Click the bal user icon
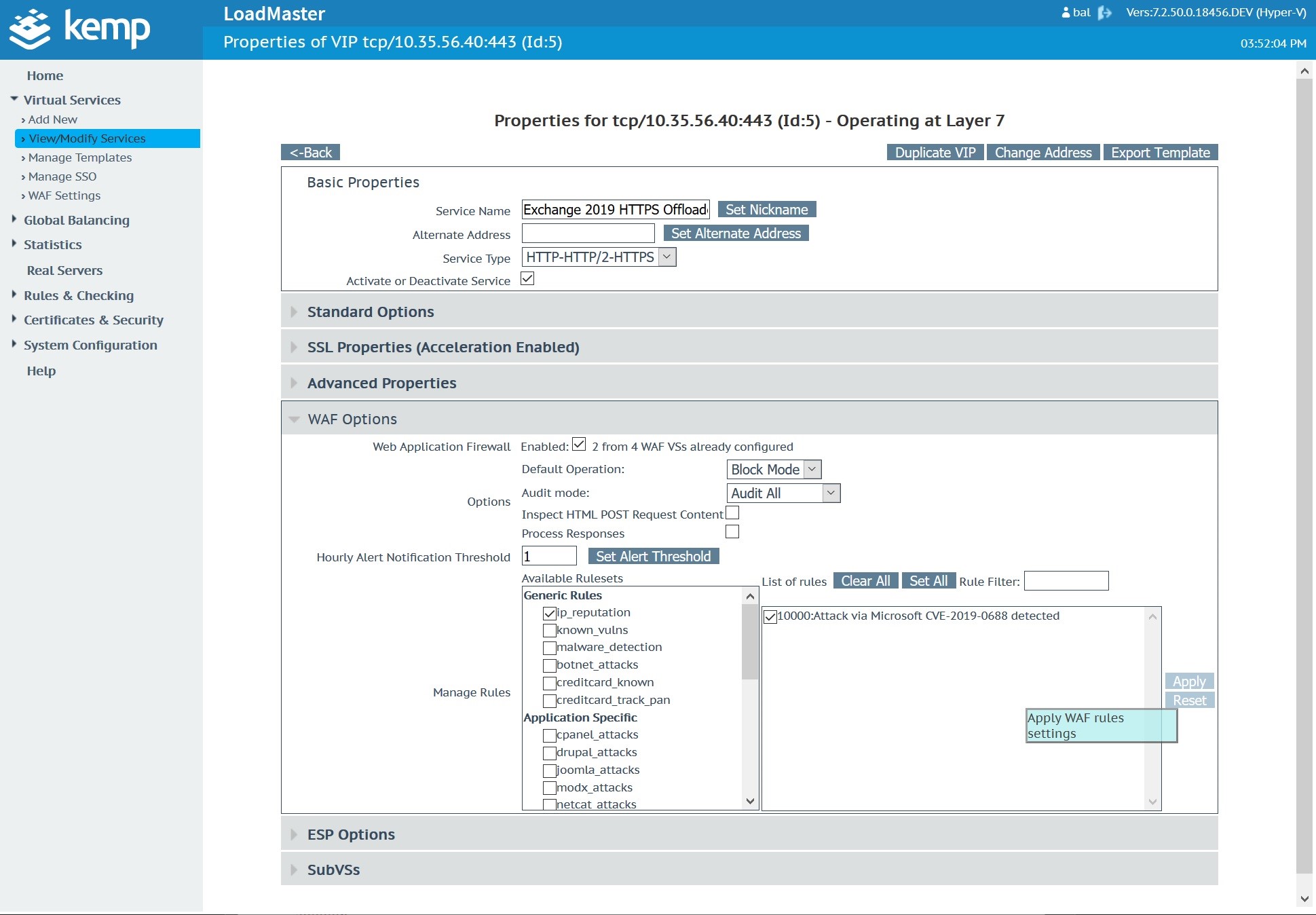Screen dimensions: 1316x915 click(1066, 13)
